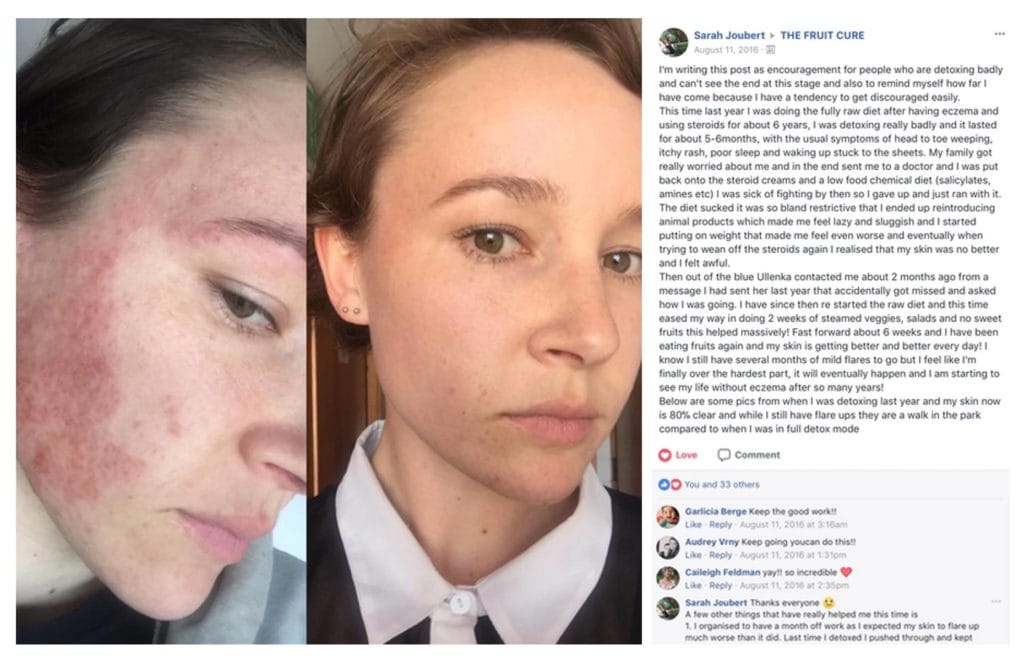Open the post audience icon beside date
The width and height of the screenshot is (1024, 661).
tap(770, 50)
